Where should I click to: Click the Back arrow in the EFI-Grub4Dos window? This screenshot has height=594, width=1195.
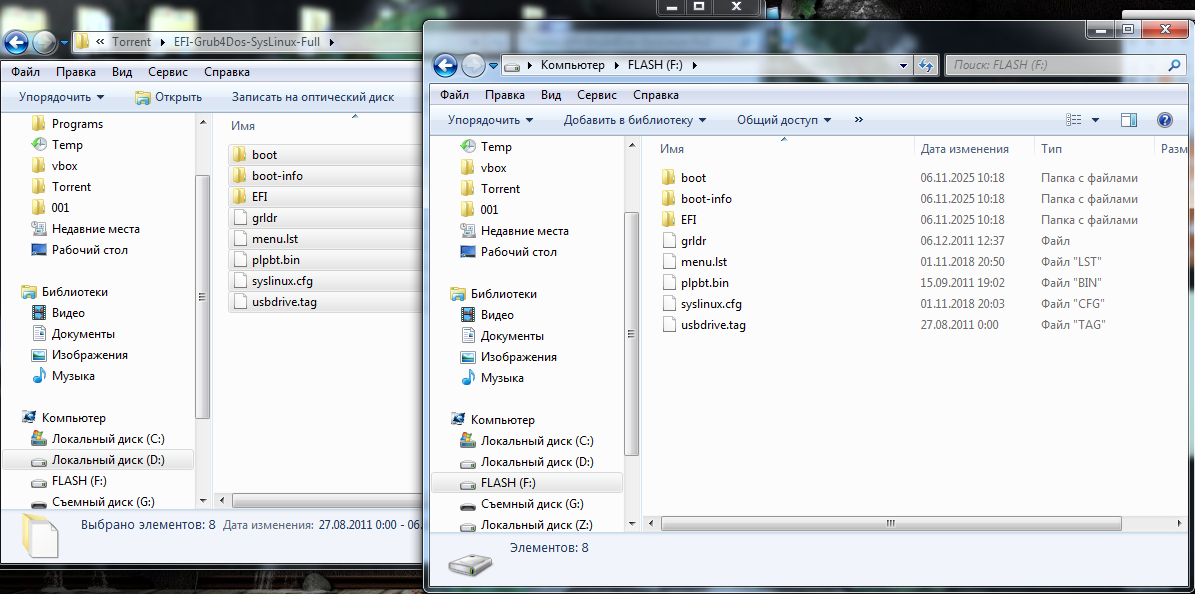click(18, 43)
